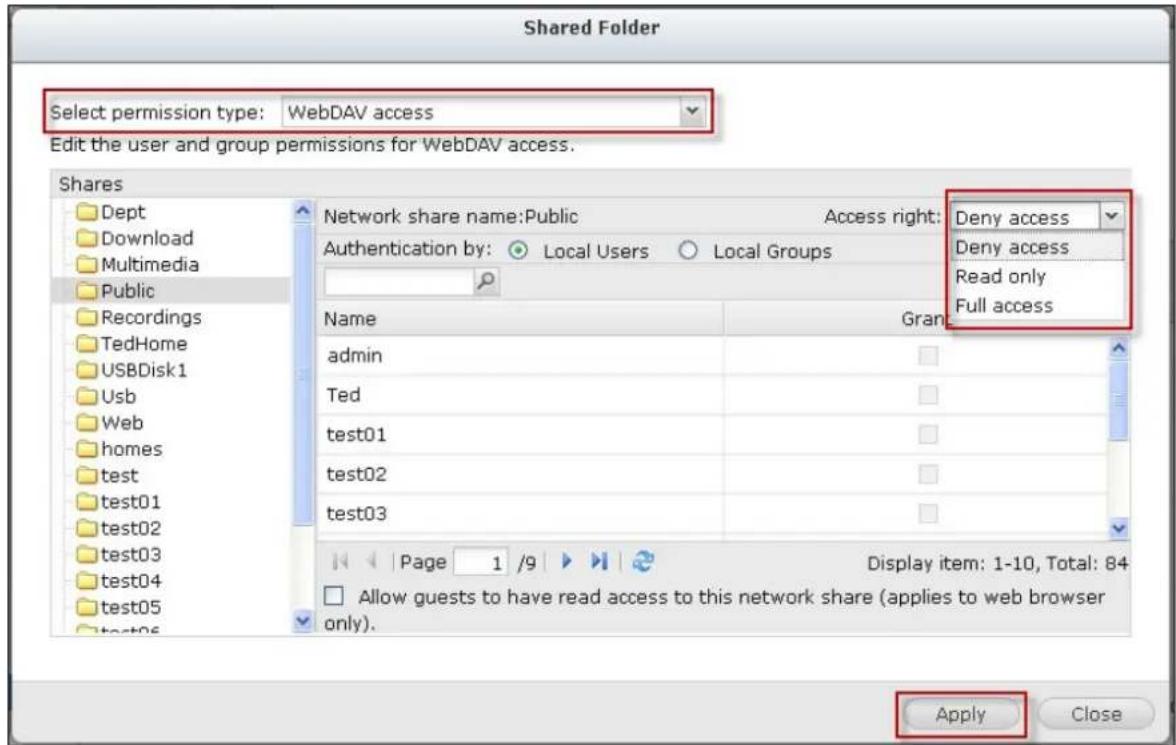Image resolution: width=1176 pixels, height=745 pixels.
Task: Click the Ted user row name
Action: (344, 395)
